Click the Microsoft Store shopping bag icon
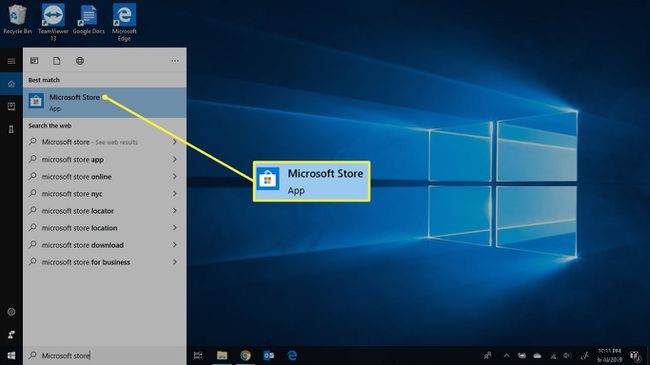Image resolution: width=650 pixels, height=365 pixels. point(36,101)
